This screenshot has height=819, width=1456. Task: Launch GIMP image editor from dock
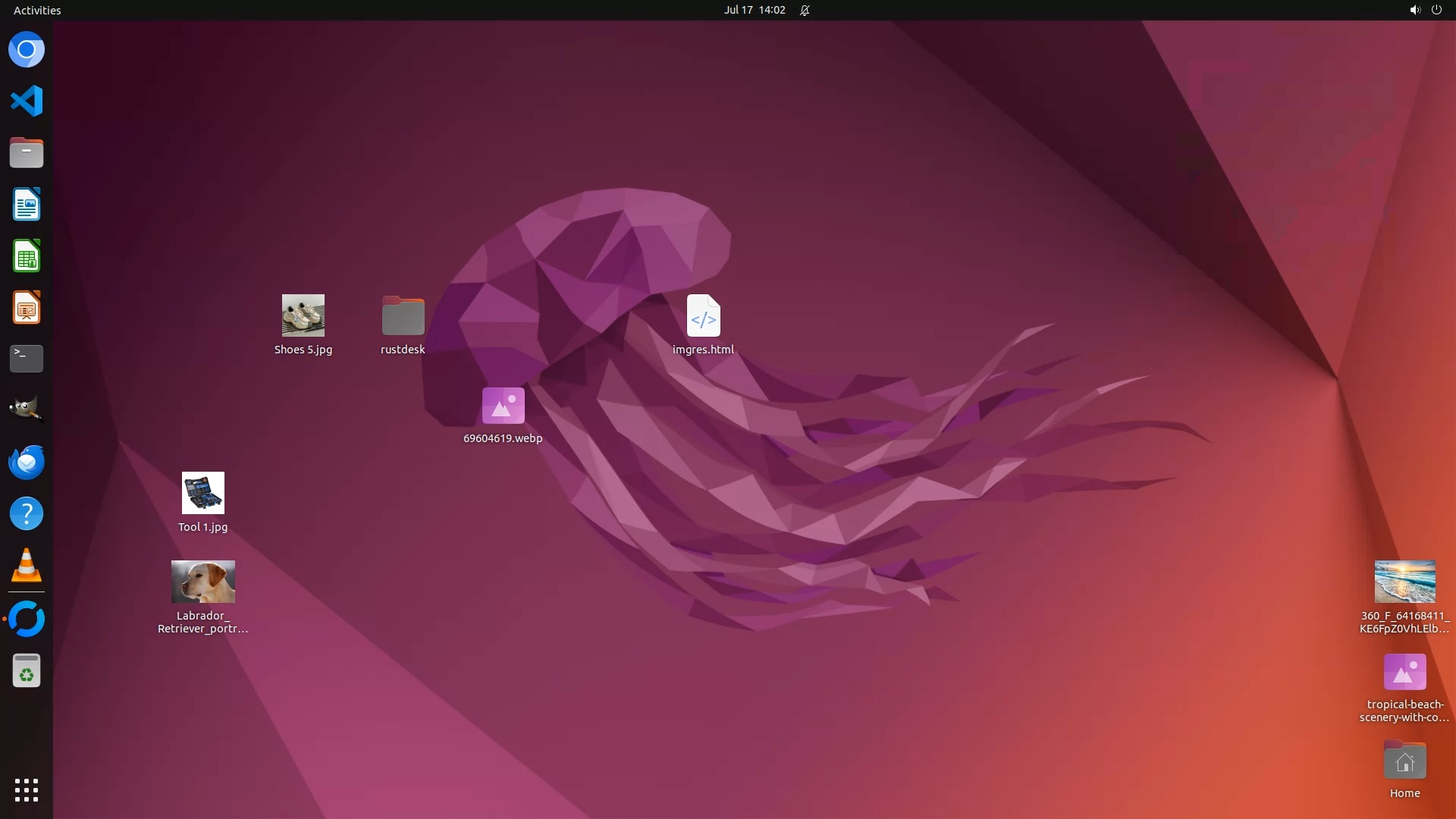coord(27,409)
